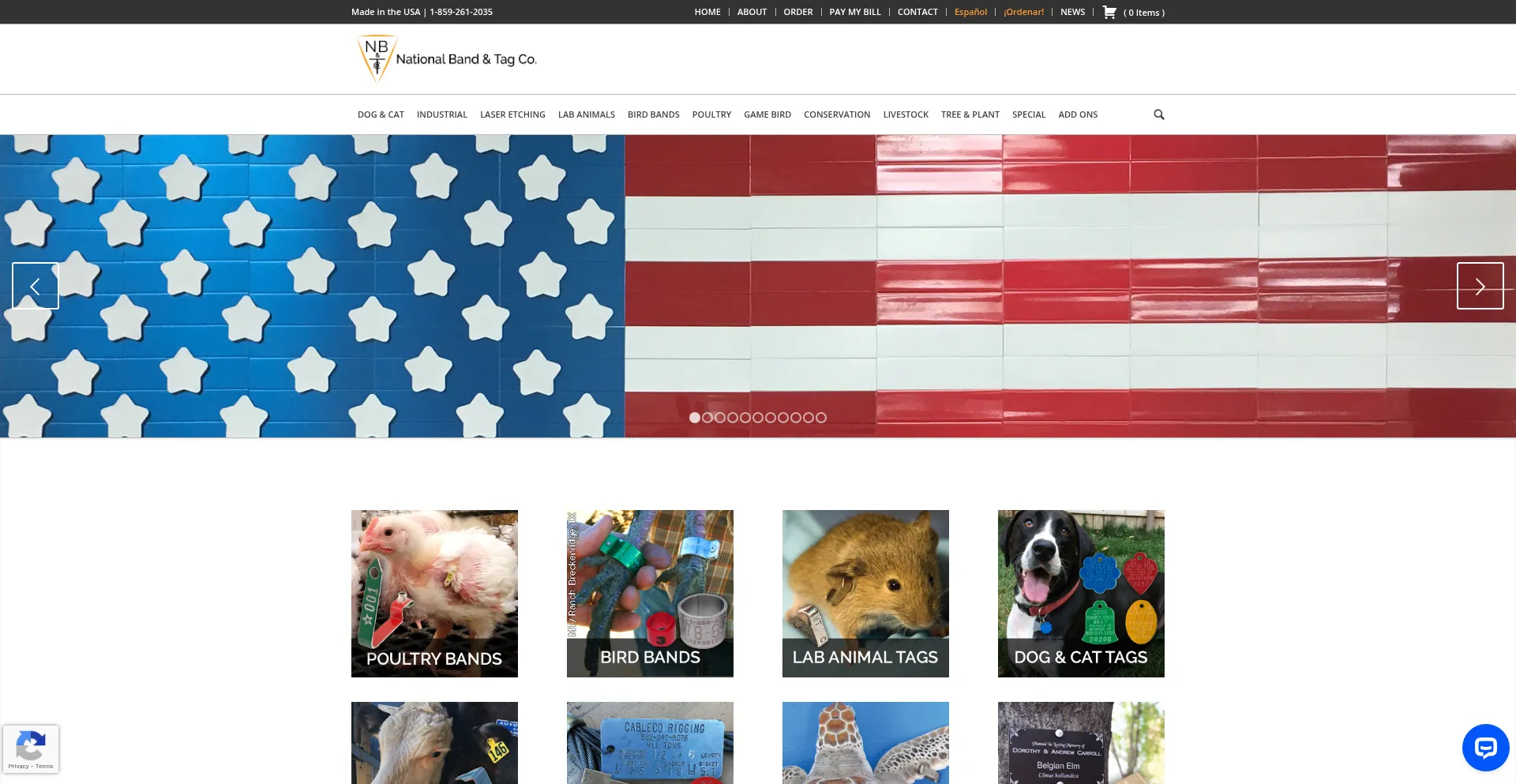Select the tenth carousel slide dot
The image size is (1516, 784).
[x=809, y=418]
